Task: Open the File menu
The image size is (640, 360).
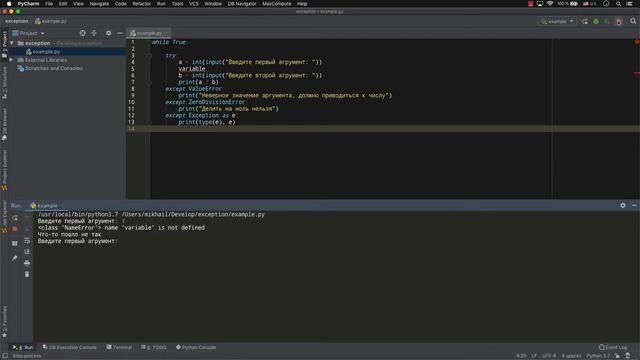Action: [x=49, y=4]
